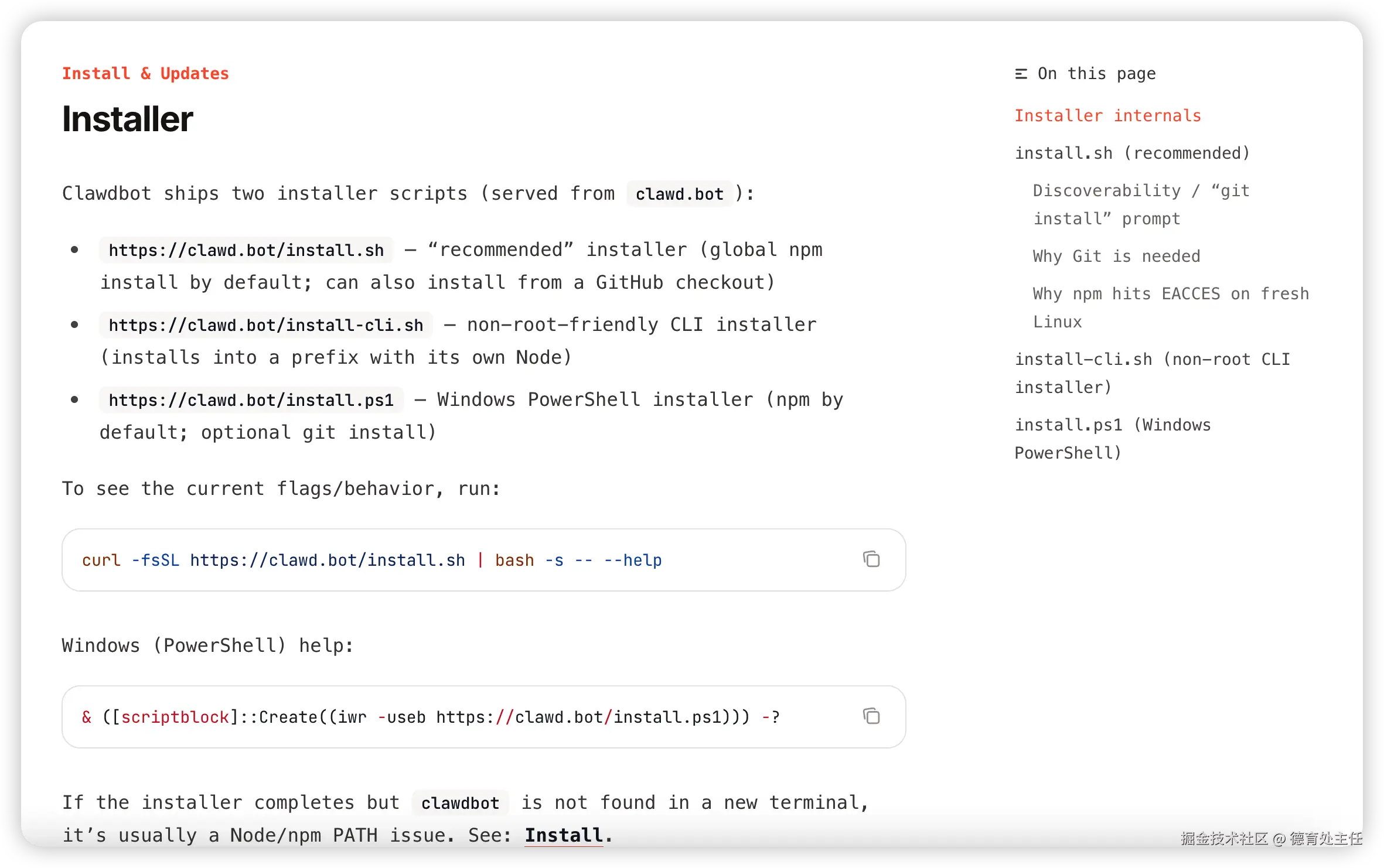The height and width of the screenshot is (868, 1384).
Task: Open the Install & Updates breadcrumb
Action: 145,74
